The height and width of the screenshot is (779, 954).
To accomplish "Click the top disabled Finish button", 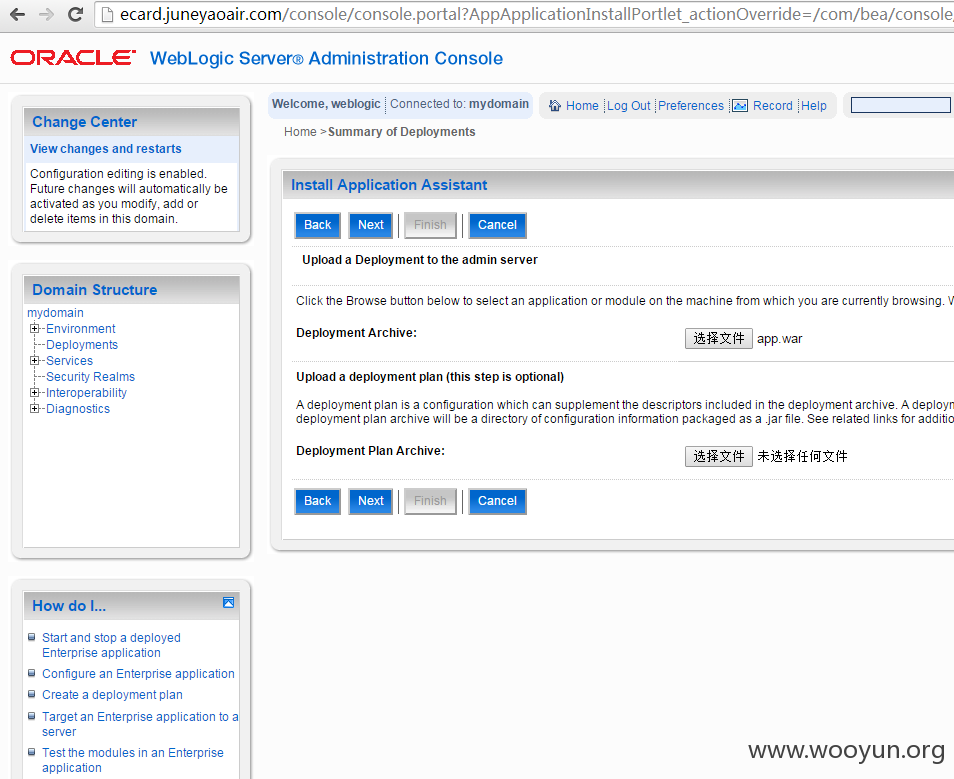I will click(x=430, y=225).
